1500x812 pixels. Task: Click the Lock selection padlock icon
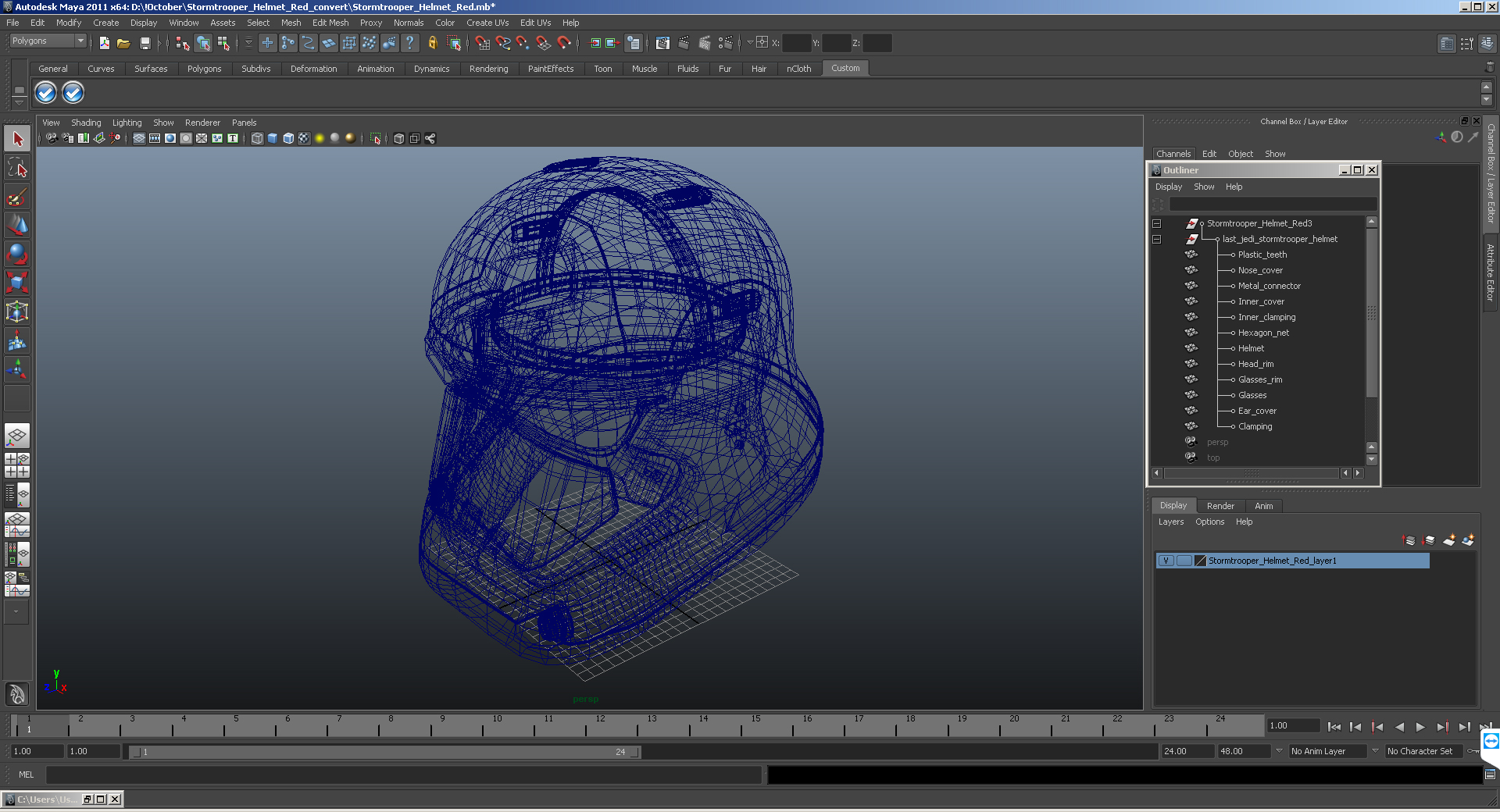432,43
